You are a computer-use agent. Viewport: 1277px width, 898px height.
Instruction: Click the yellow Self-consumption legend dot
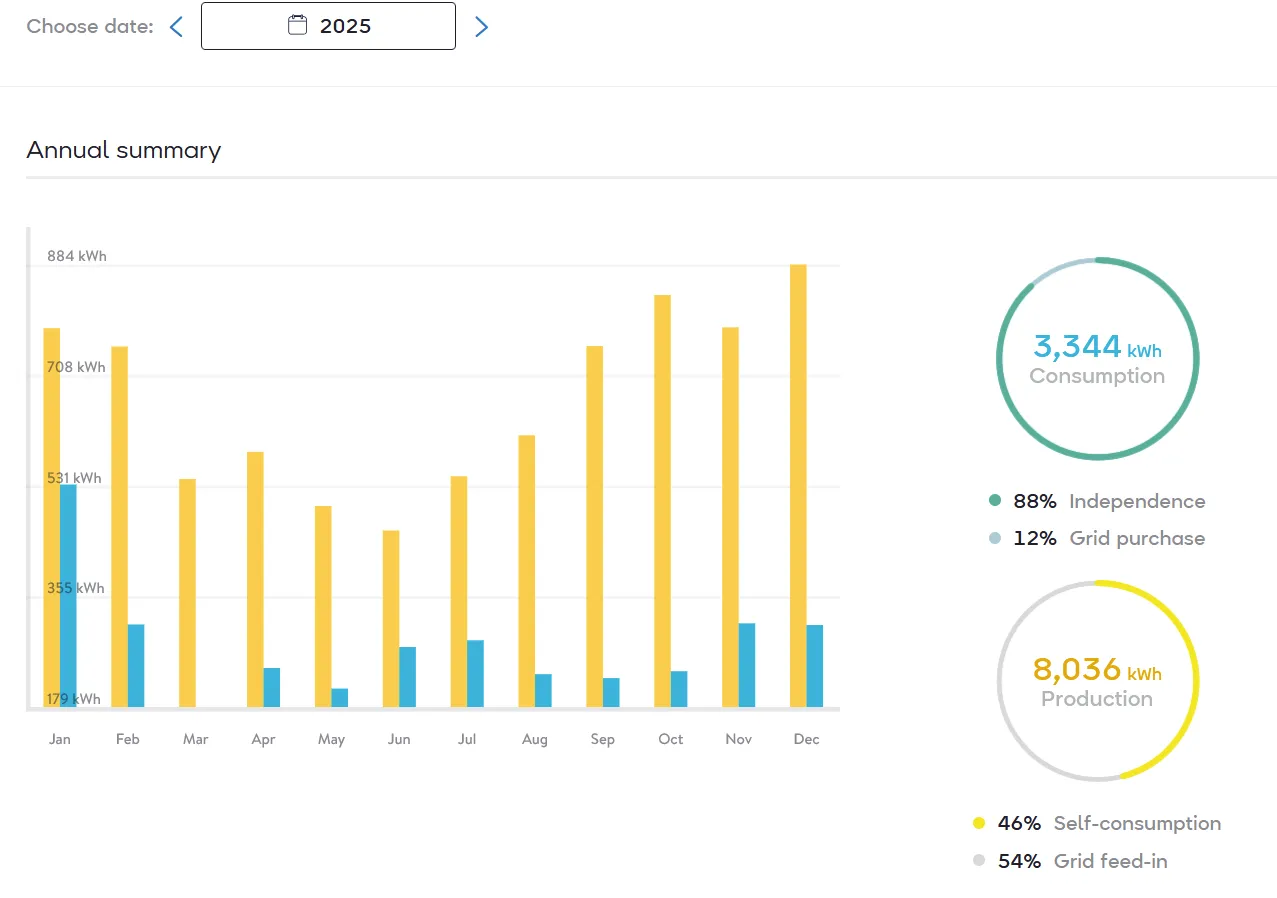(979, 823)
